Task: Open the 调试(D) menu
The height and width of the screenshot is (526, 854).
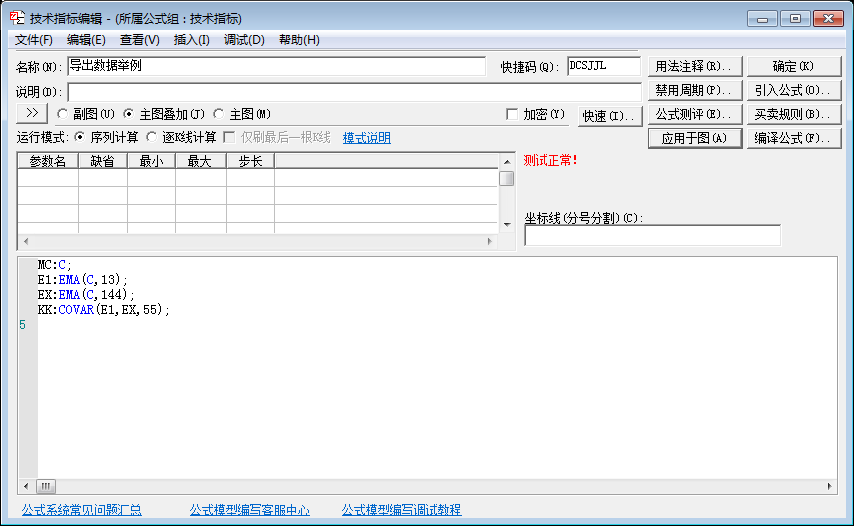Action: click(244, 40)
